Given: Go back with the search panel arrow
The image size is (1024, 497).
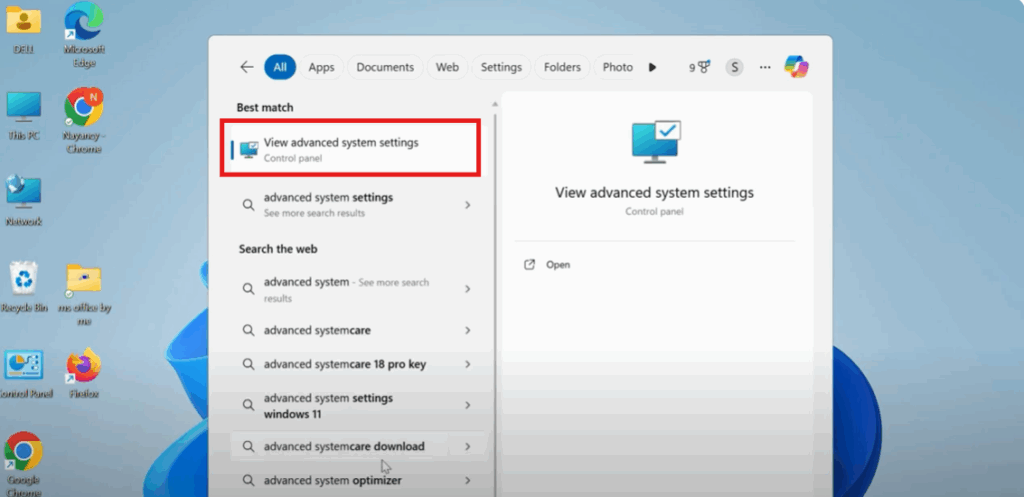Looking at the screenshot, I should pyautogui.click(x=246, y=67).
